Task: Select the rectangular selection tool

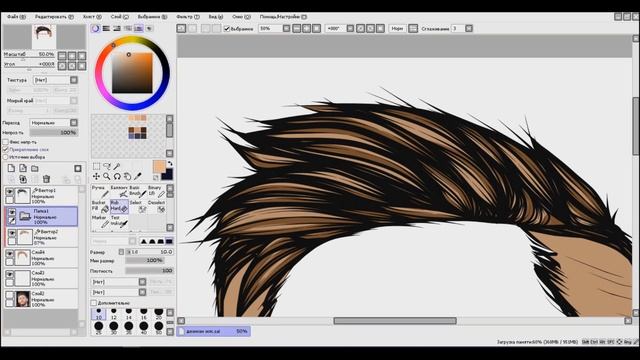Action: 96,166
